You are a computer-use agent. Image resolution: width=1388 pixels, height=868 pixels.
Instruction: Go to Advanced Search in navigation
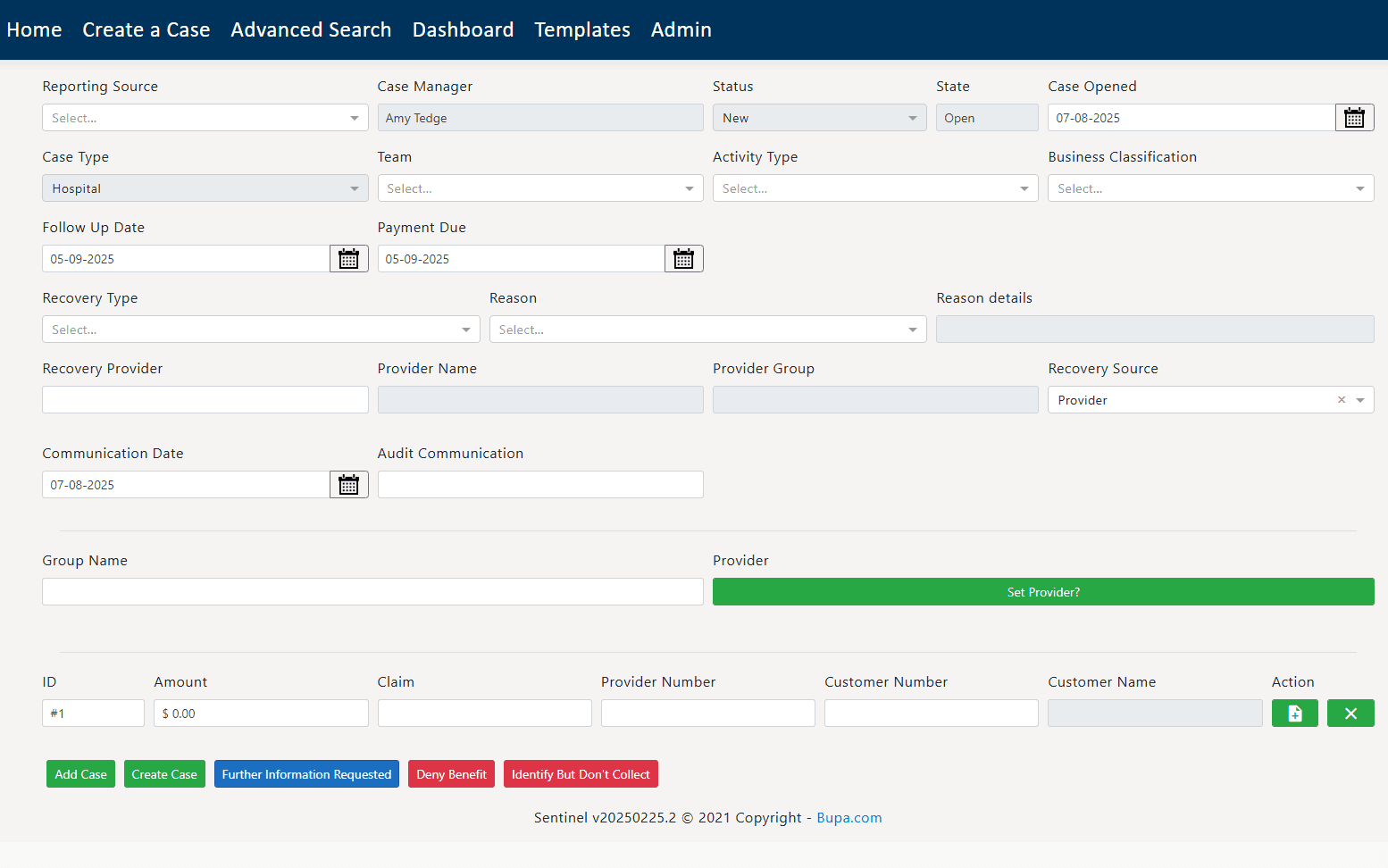coord(311,29)
